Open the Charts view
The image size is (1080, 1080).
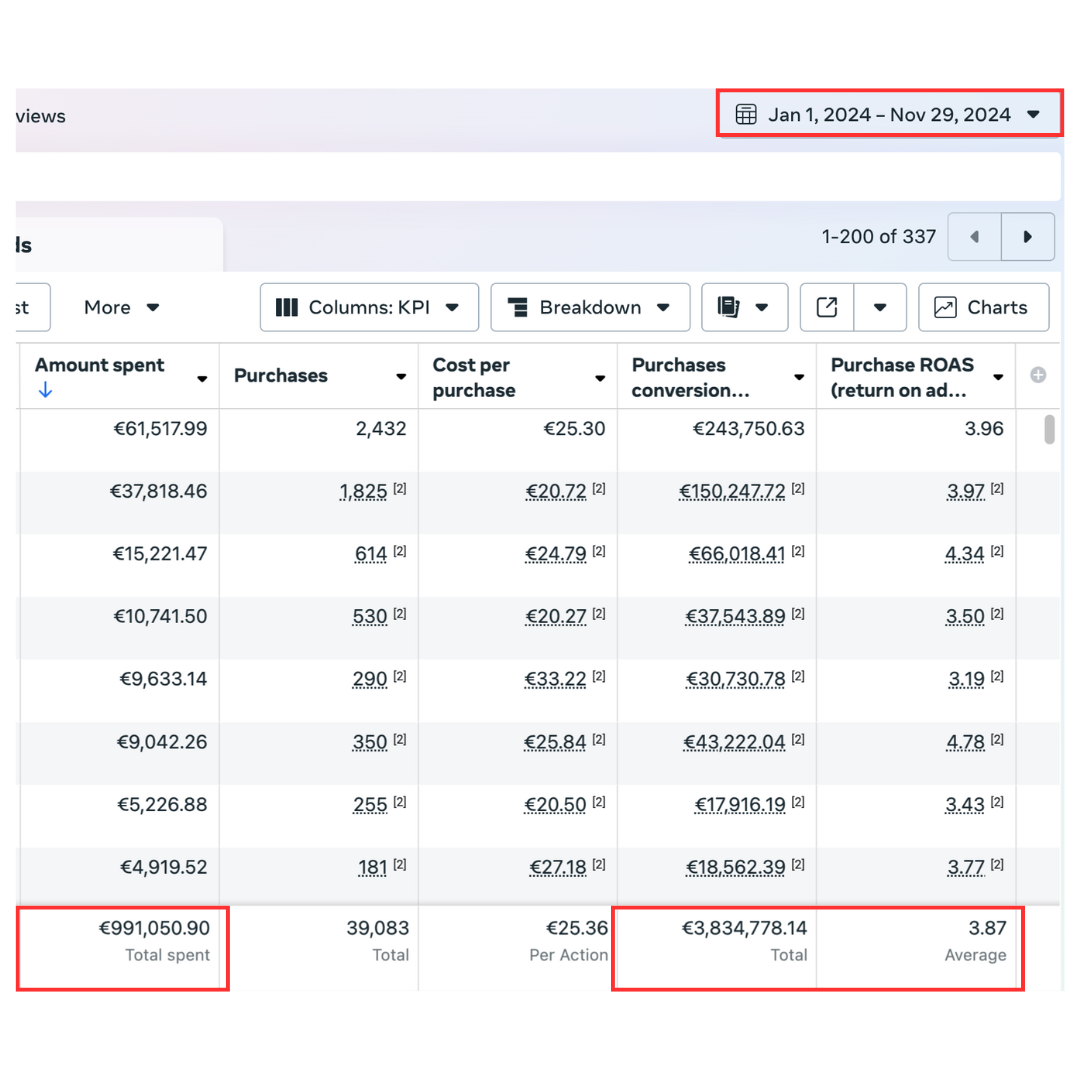[x=983, y=308]
